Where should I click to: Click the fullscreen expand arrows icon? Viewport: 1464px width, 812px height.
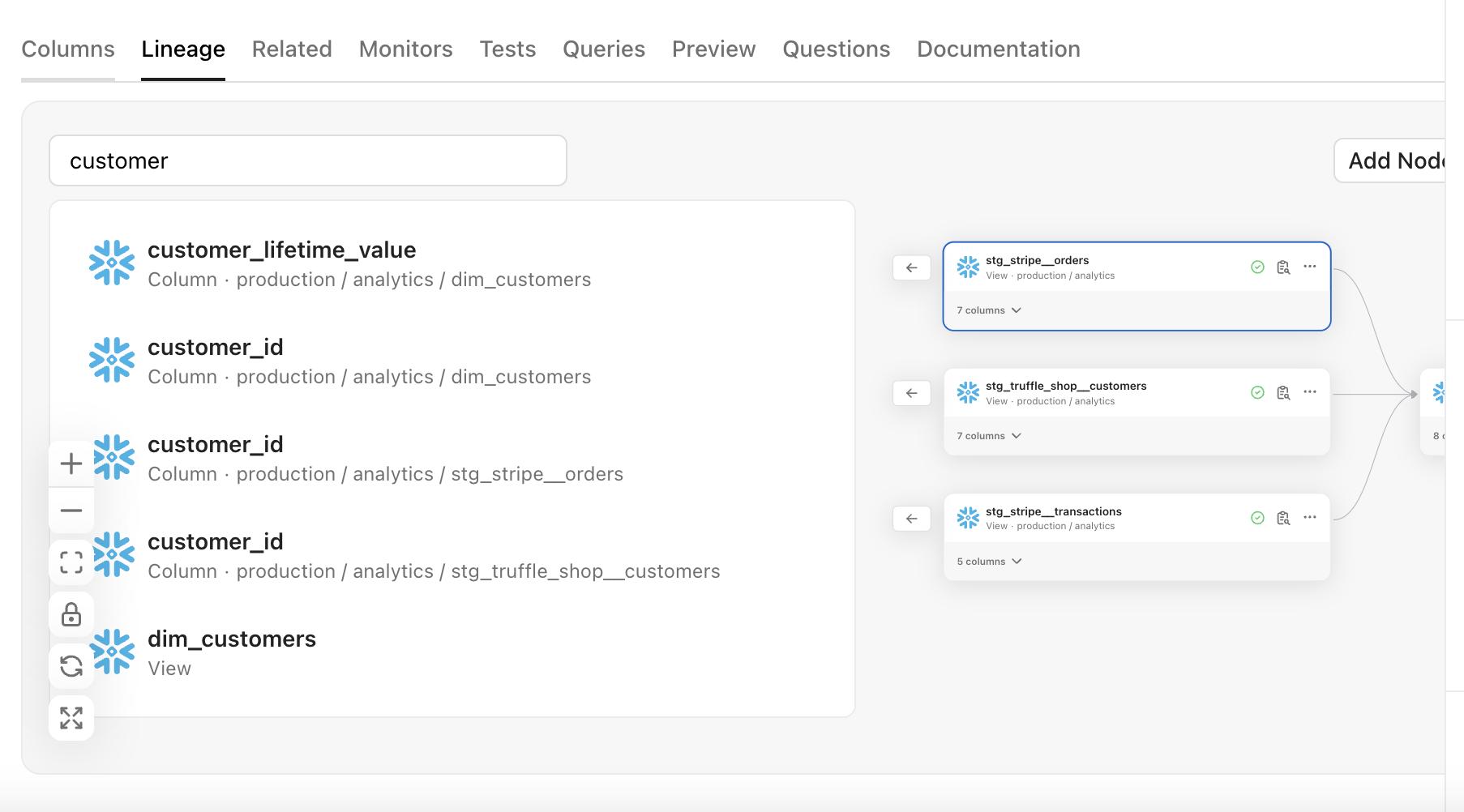pyautogui.click(x=71, y=718)
